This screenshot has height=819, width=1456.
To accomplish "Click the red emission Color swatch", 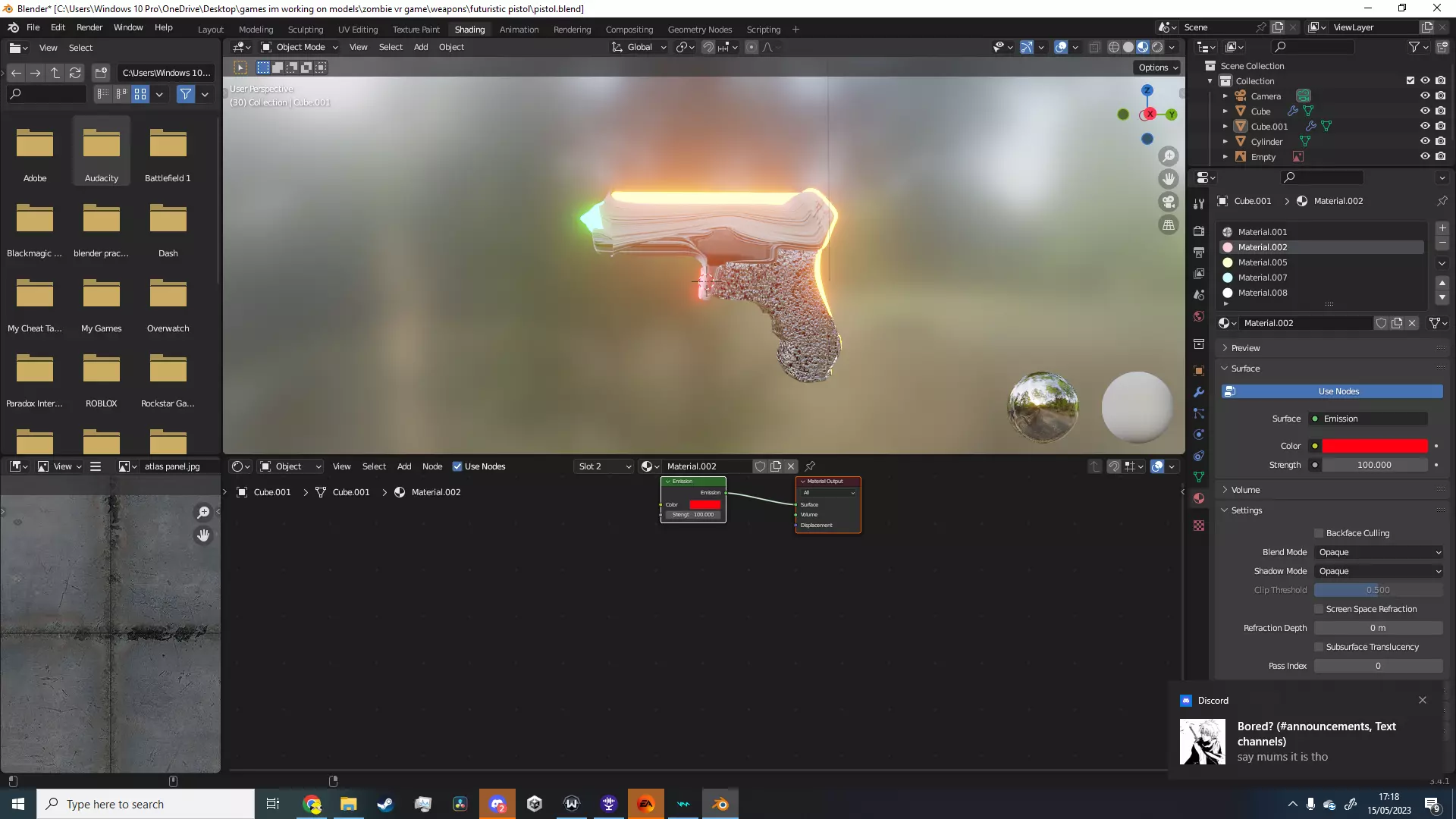I will point(1374,446).
